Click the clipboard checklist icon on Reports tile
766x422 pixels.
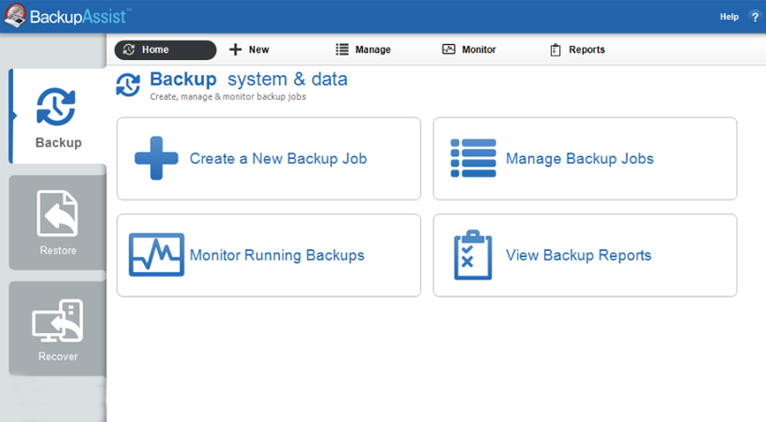(472, 255)
